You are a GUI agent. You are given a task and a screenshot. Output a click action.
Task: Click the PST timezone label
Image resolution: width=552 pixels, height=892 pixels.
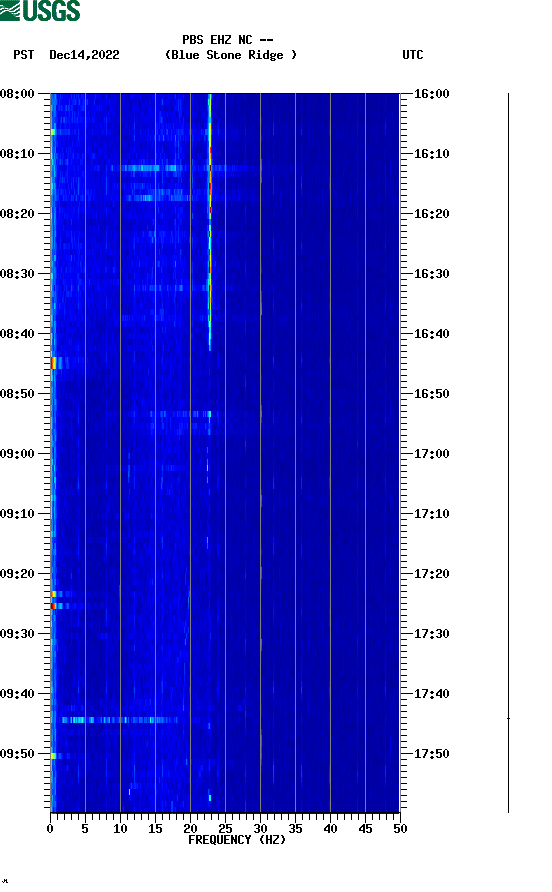(x=23, y=55)
